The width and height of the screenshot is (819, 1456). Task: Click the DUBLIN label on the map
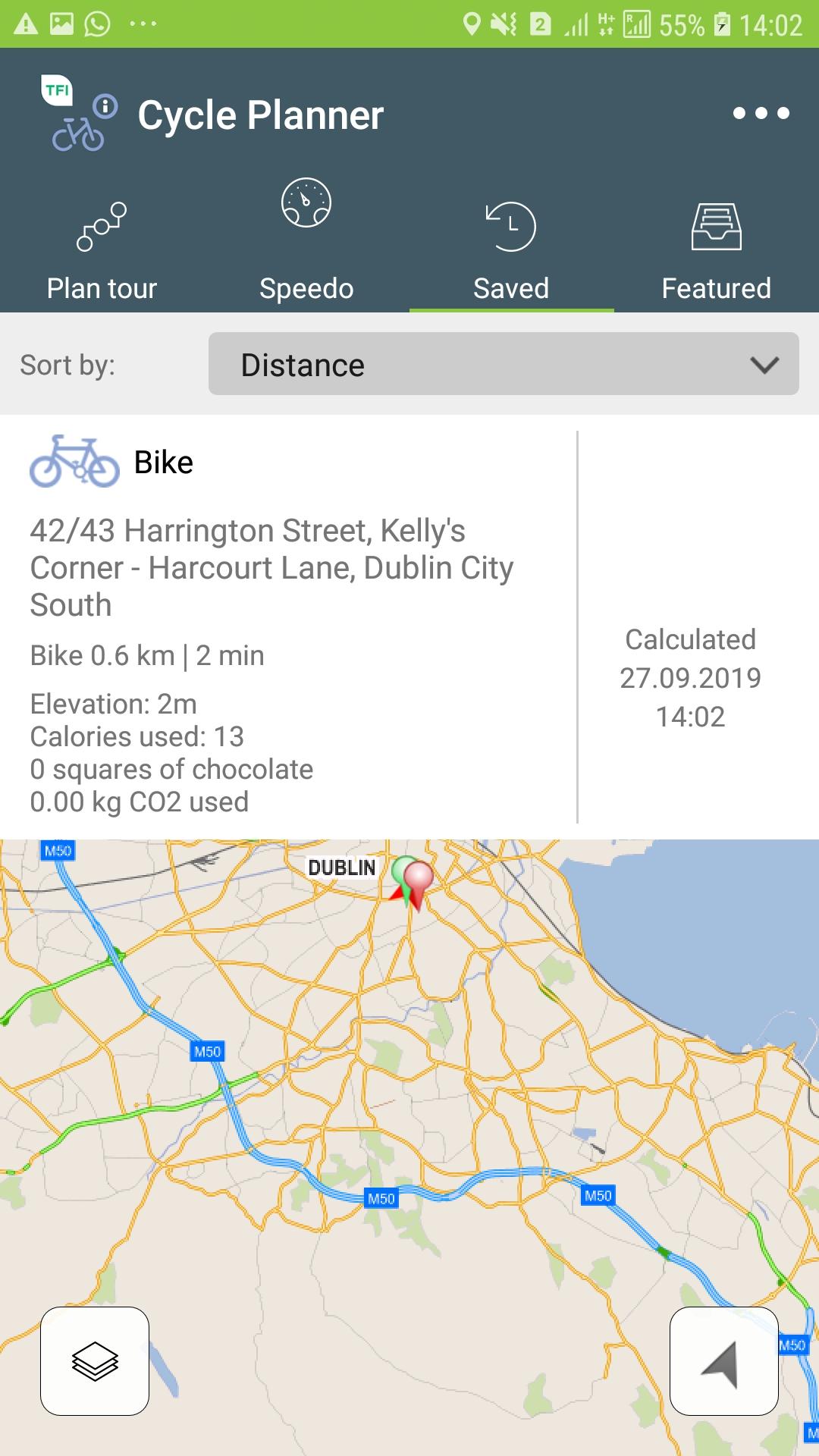[x=341, y=868]
